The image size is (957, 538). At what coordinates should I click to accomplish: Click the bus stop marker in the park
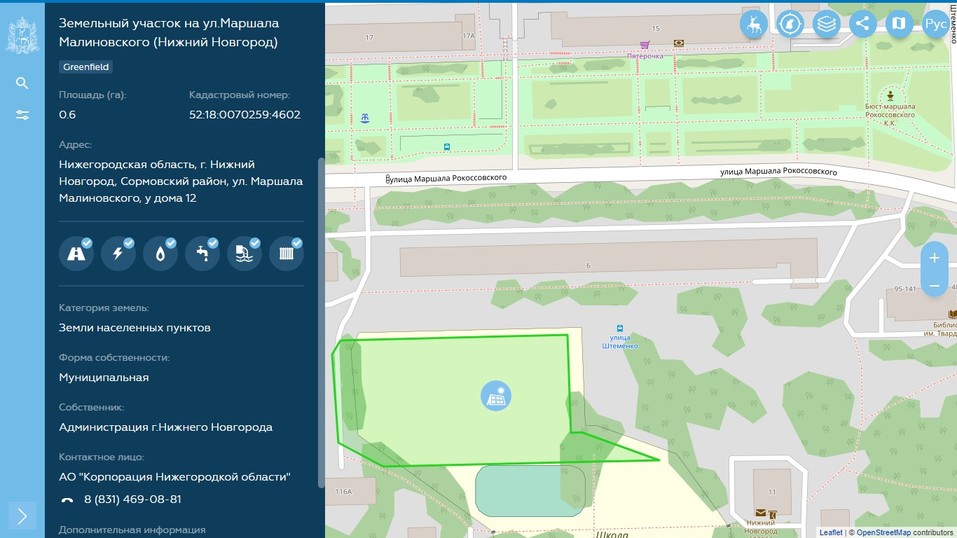pyautogui.click(x=447, y=147)
